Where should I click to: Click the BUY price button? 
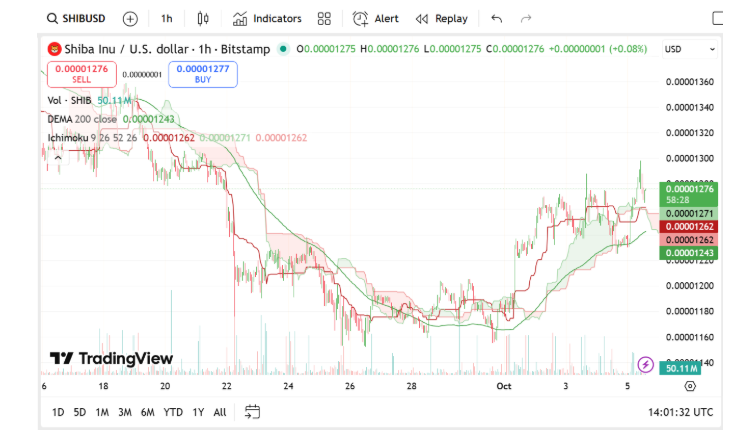click(202, 73)
